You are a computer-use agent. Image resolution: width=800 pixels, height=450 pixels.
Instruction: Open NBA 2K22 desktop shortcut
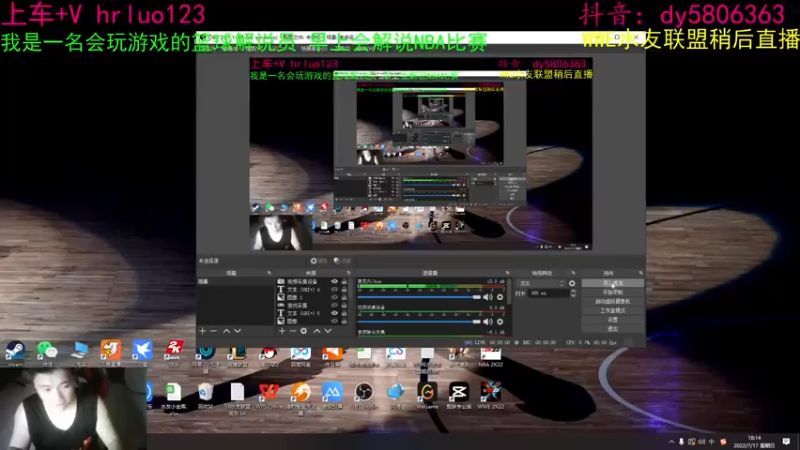tap(490, 357)
